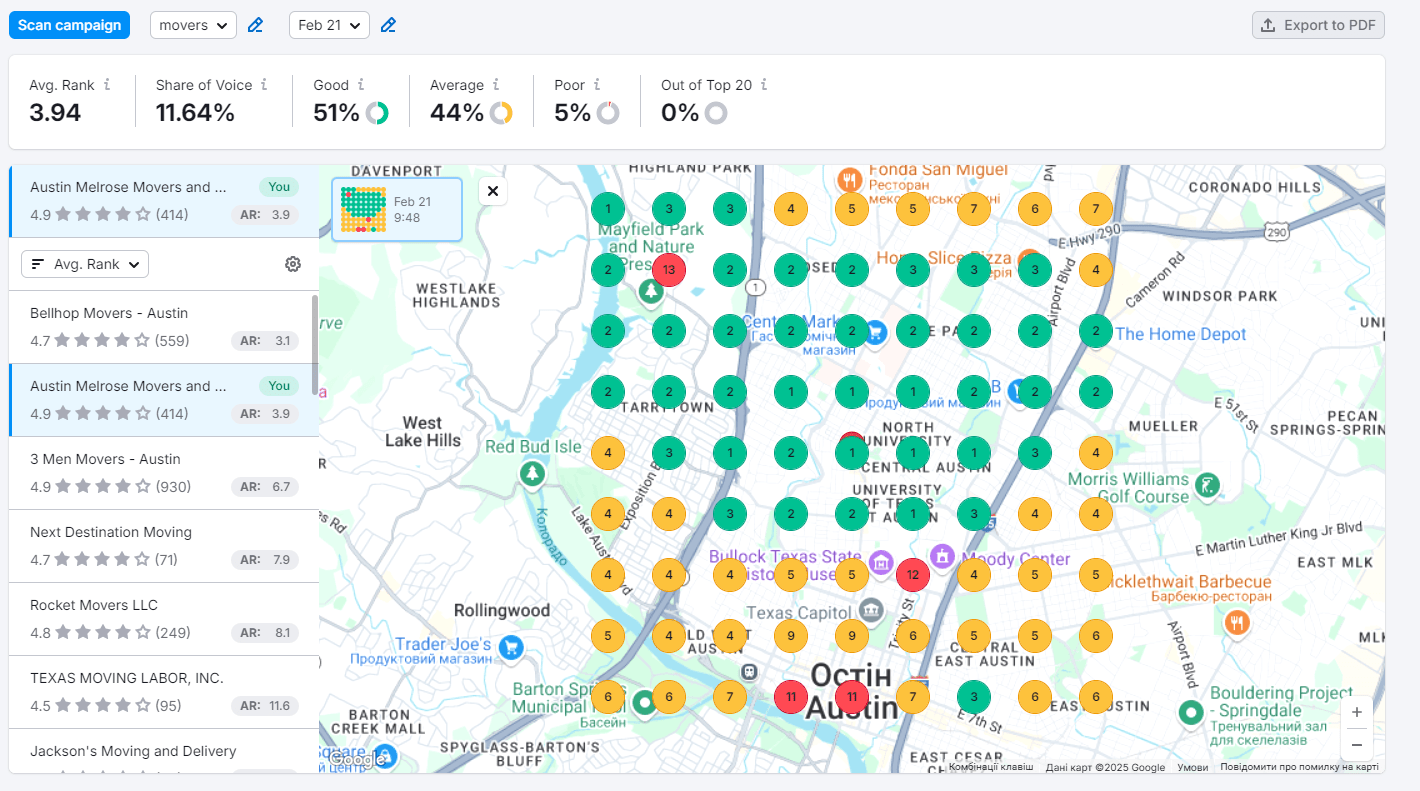Click the green Good 51% donut chart
This screenshot has height=791, width=1420.
(x=377, y=113)
